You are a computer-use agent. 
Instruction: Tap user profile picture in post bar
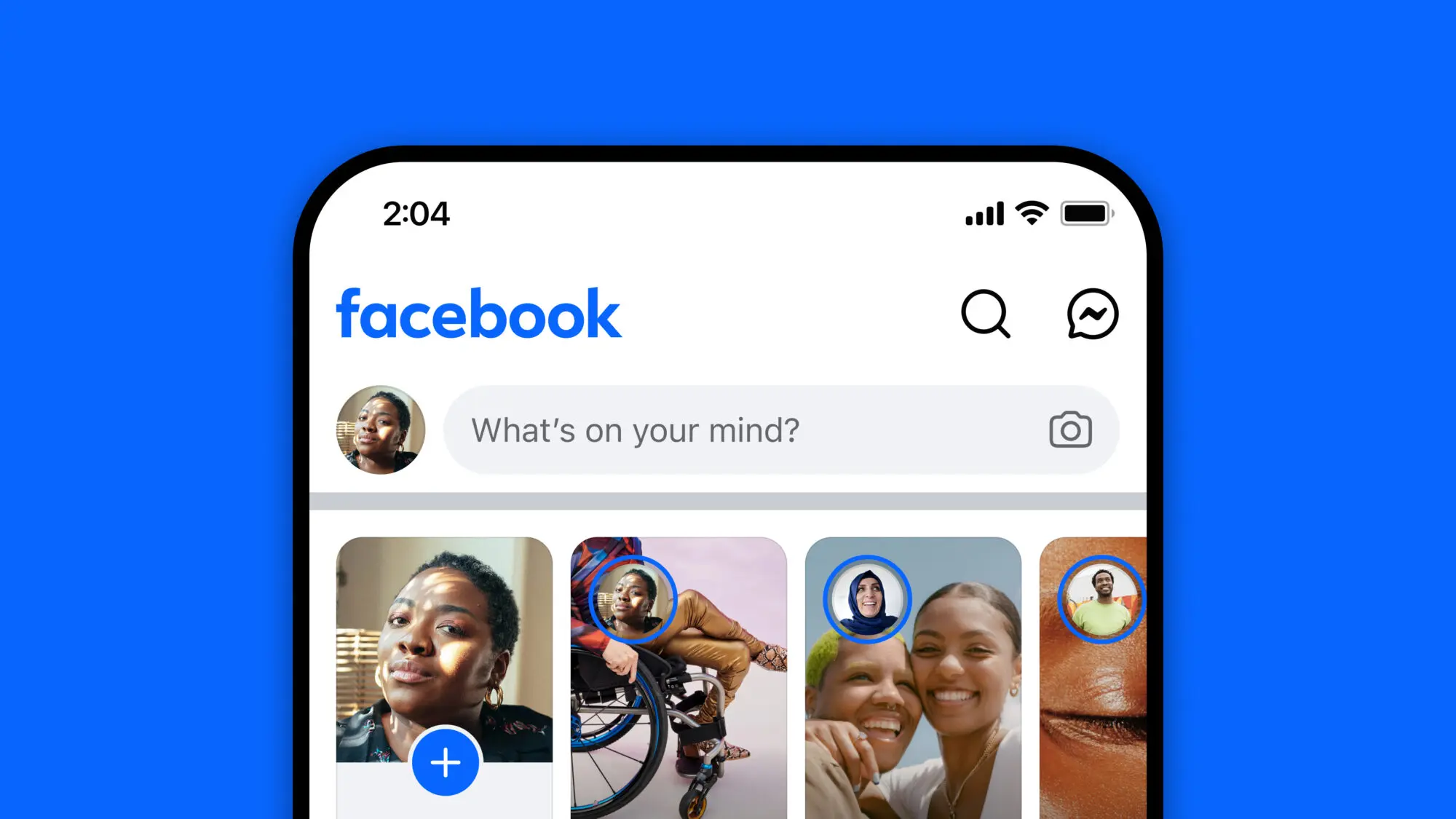pyautogui.click(x=380, y=429)
